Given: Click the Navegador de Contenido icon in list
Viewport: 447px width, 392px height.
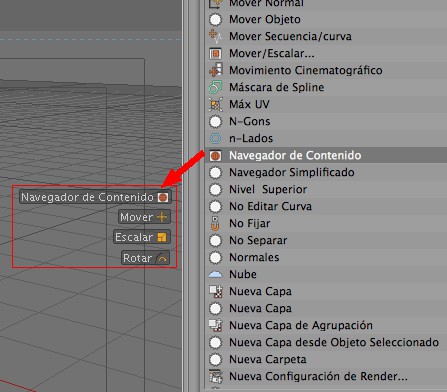Looking at the screenshot, I should click(x=215, y=156).
